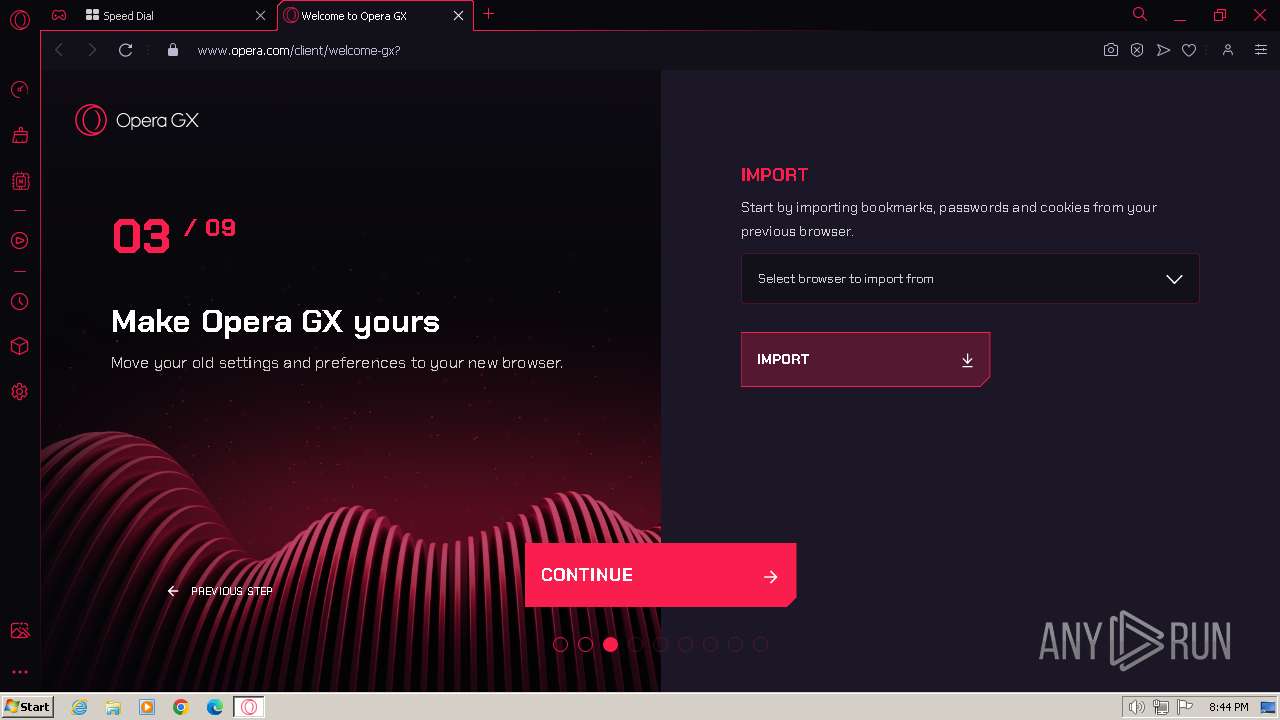Add page to bookmarks heart icon
Image resolution: width=1280 pixels, height=720 pixels.
click(x=1189, y=50)
